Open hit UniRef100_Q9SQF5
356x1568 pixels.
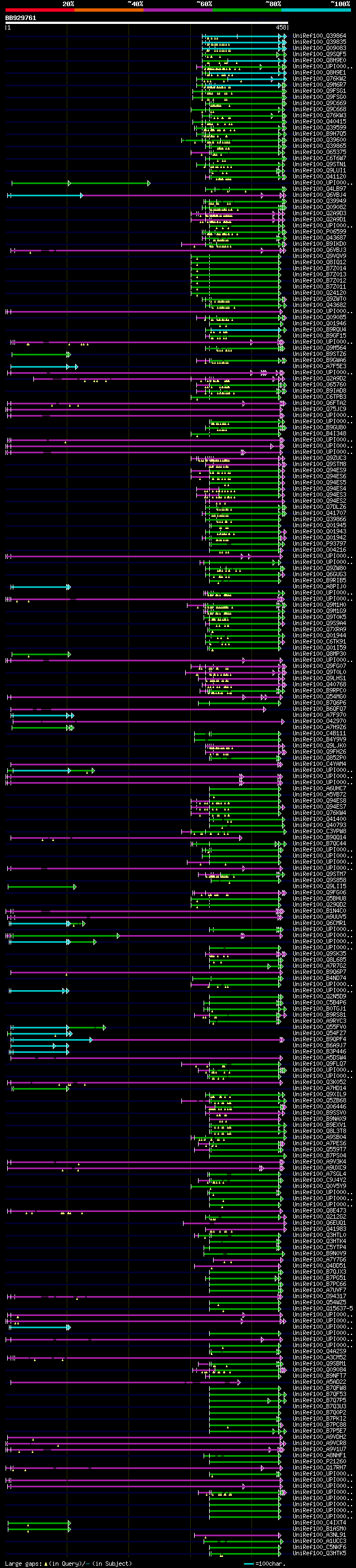(319, 54)
